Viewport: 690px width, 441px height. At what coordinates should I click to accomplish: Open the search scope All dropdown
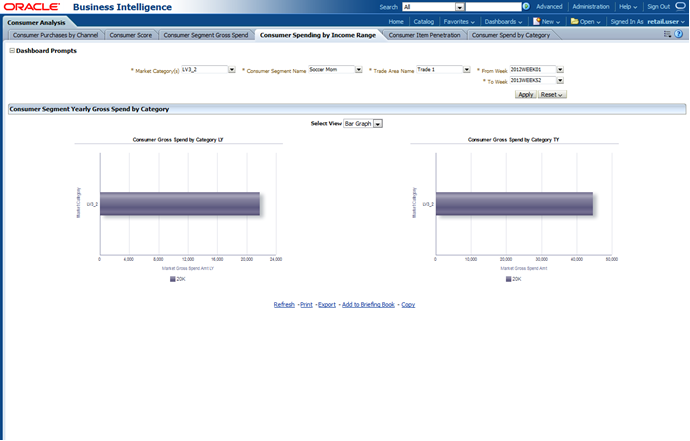[x=459, y=7]
